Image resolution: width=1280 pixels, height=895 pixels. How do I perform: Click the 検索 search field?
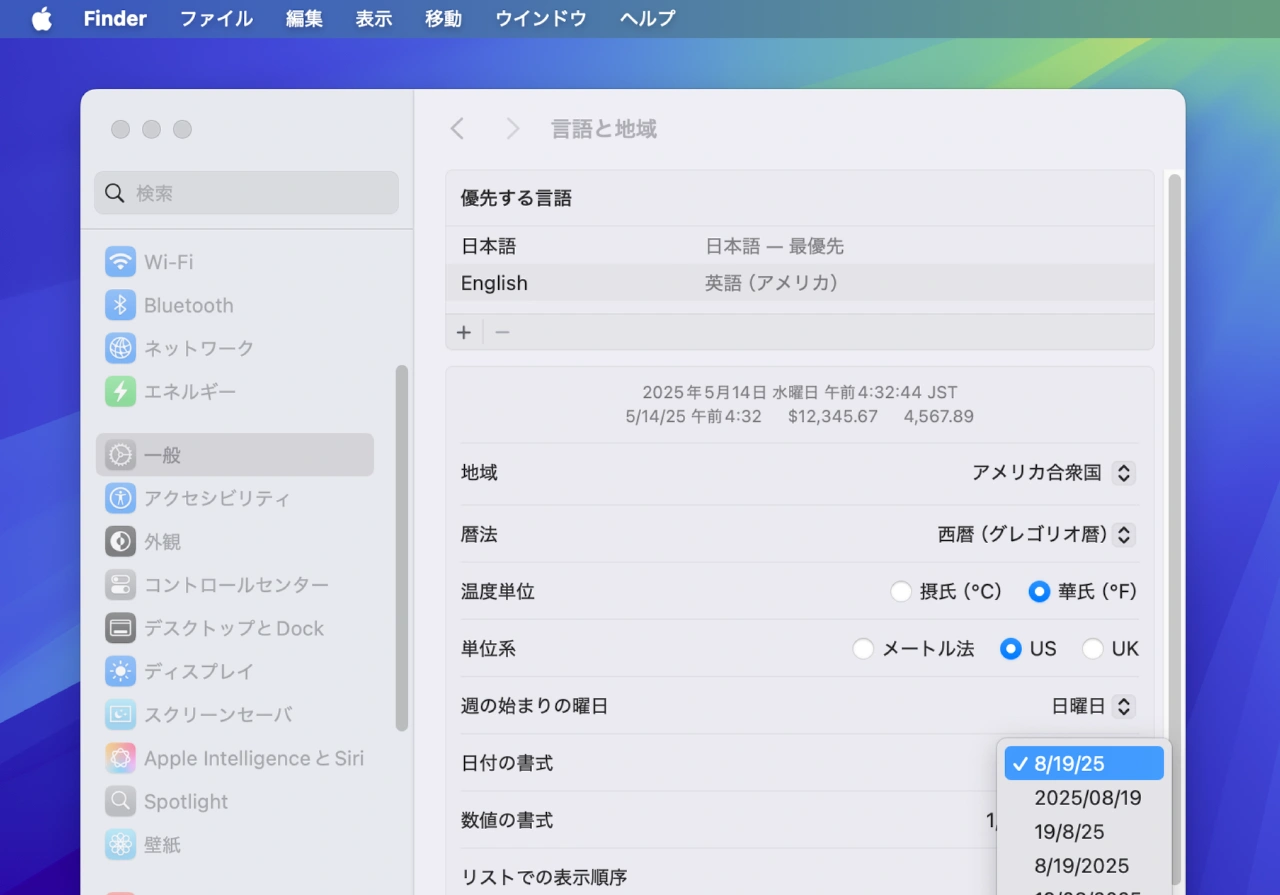(246, 193)
